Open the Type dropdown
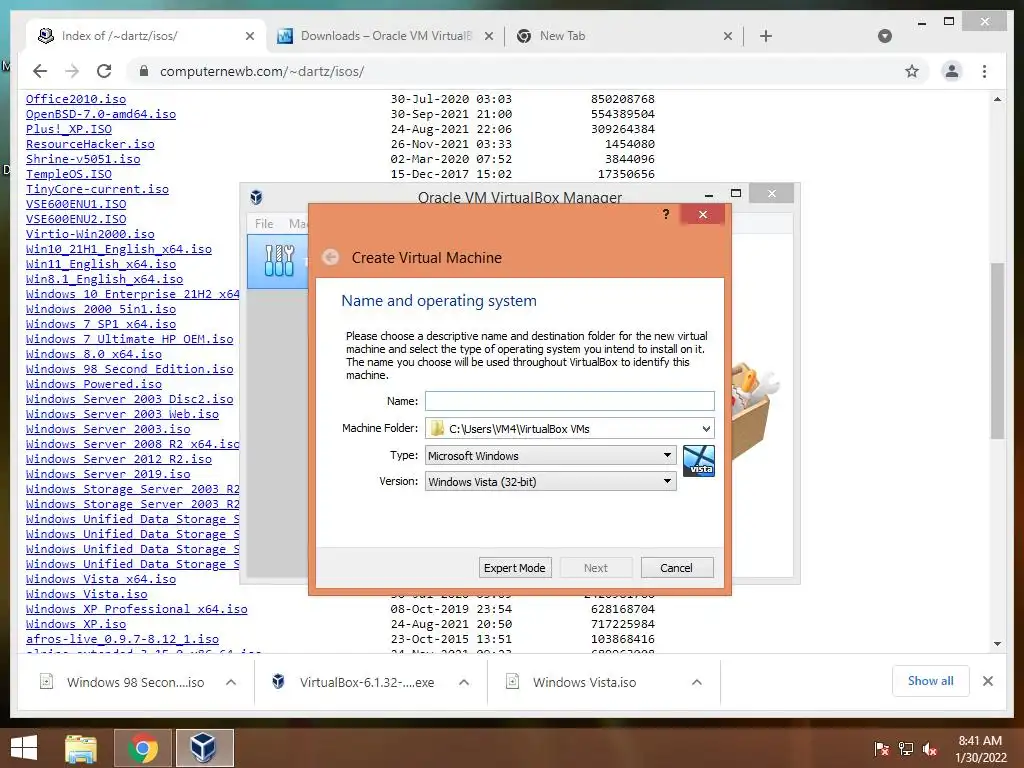The image size is (1024, 768). (x=551, y=455)
